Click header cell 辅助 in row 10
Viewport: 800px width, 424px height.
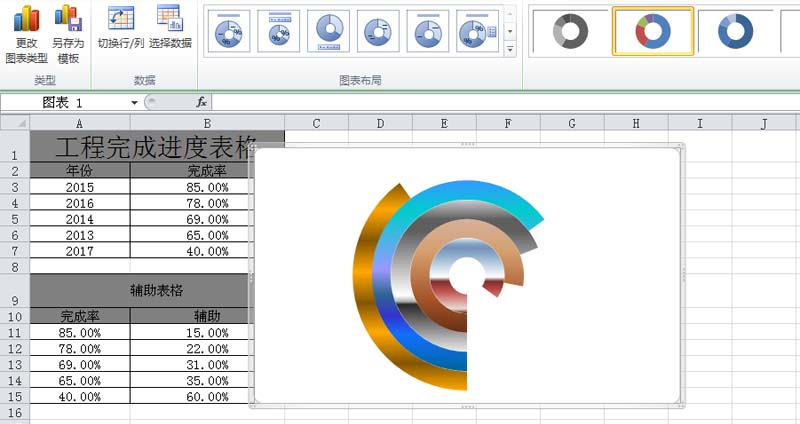[190, 316]
